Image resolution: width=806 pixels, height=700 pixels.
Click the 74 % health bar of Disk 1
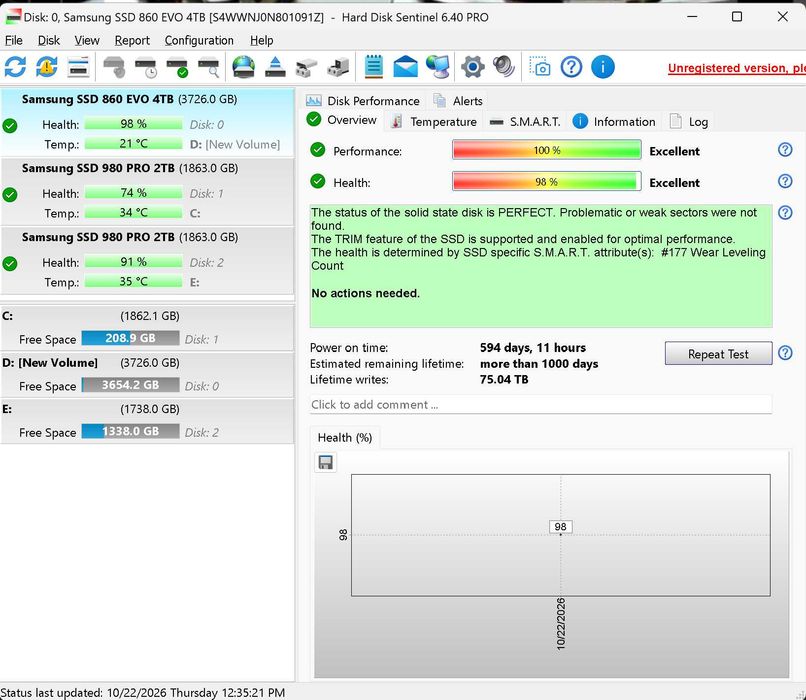133,193
